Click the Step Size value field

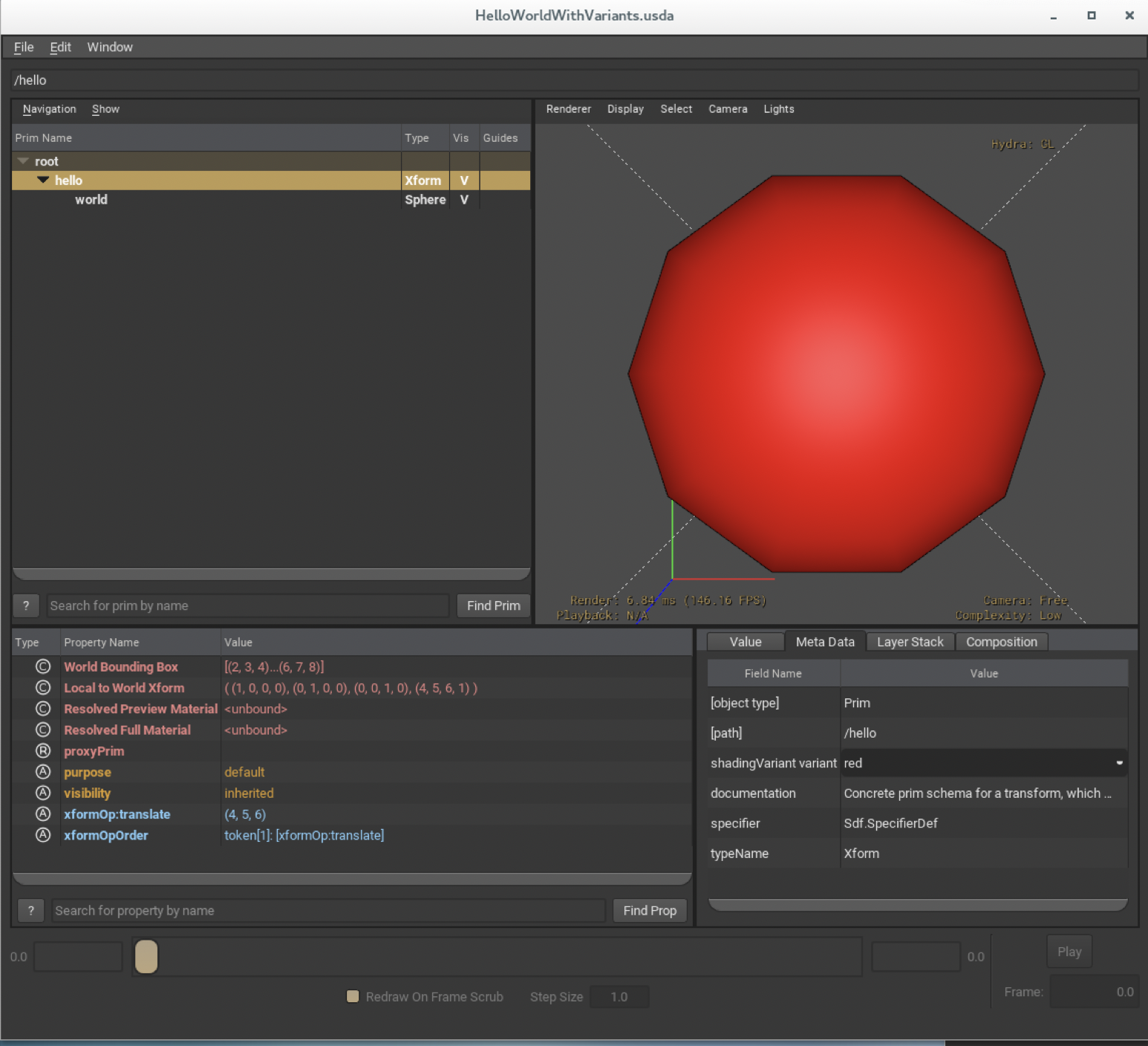[x=619, y=997]
